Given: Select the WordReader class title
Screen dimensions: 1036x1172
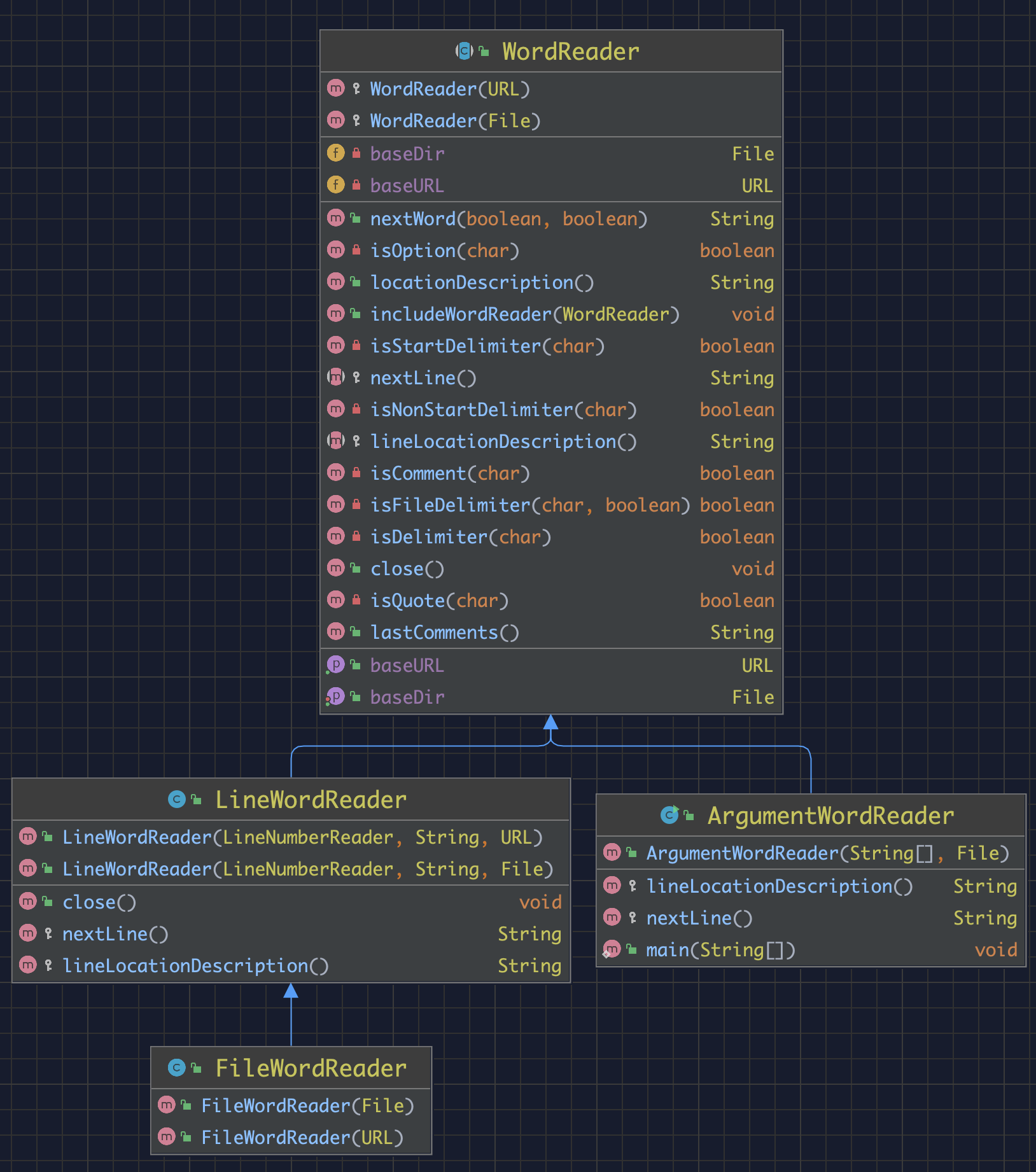Looking at the screenshot, I should pyautogui.click(x=570, y=52).
